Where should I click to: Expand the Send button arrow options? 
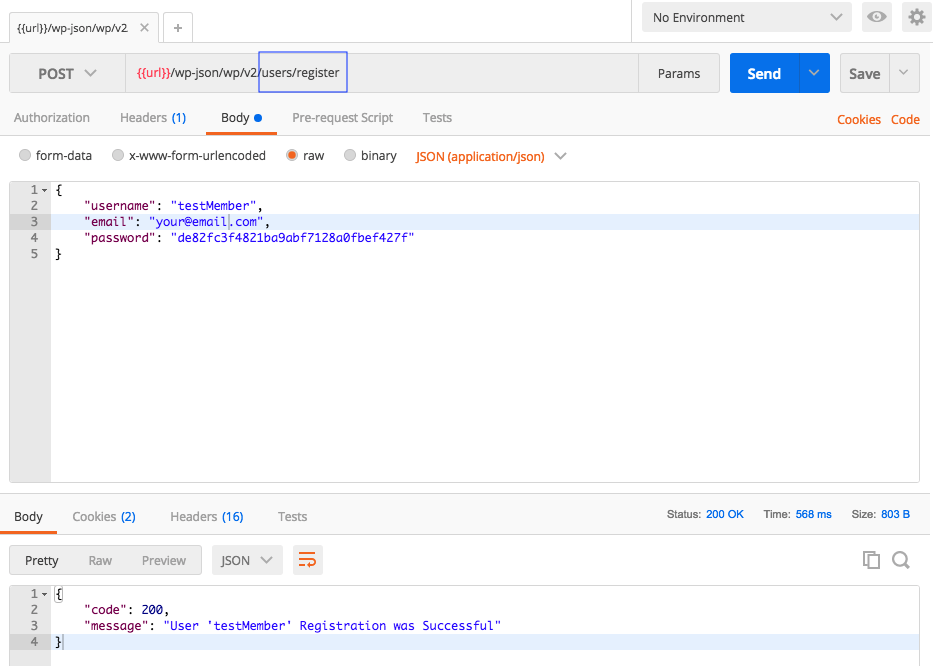814,73
